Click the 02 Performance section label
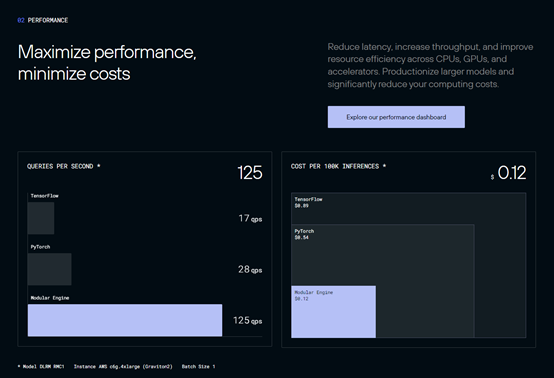 coord(43,20)
